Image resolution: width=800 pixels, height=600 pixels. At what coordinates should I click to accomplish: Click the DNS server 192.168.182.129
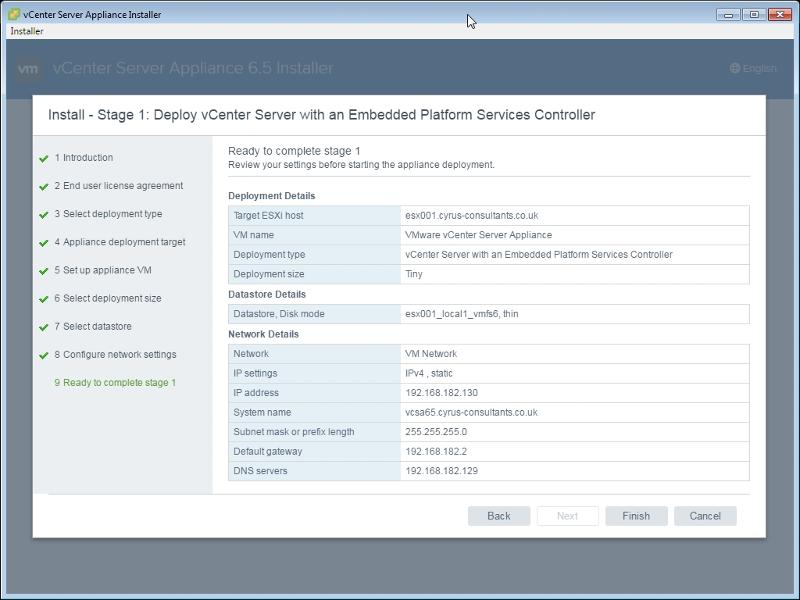click(441, 471)
